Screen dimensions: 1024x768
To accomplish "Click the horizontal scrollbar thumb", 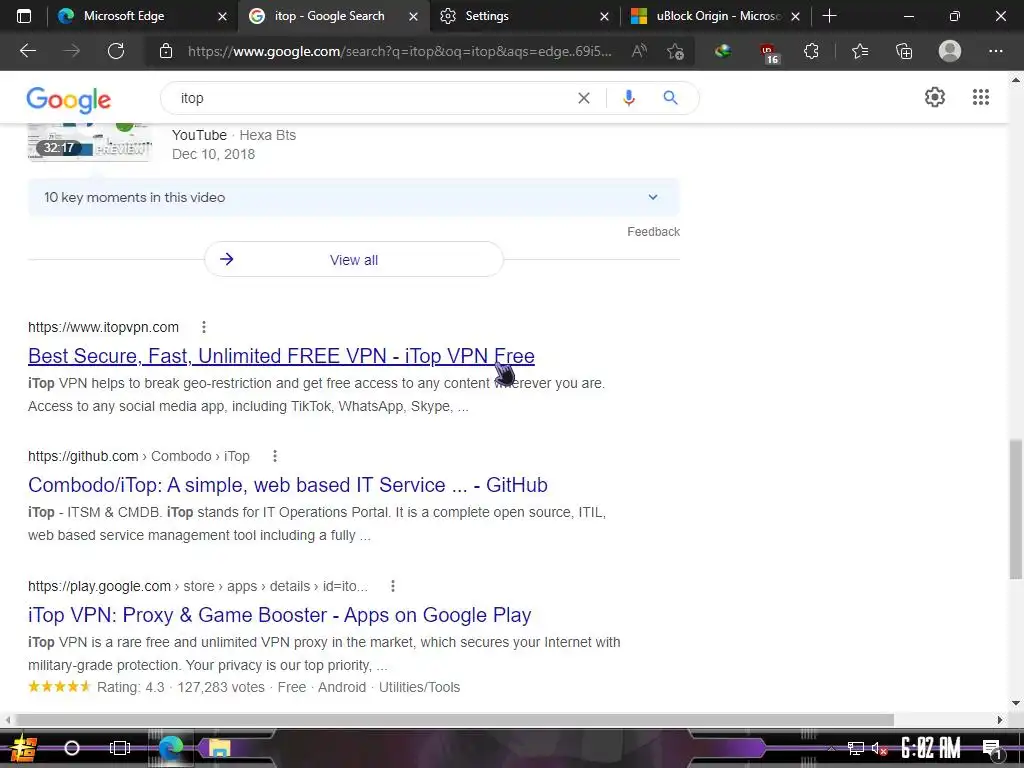I will [x=455, y=720].
